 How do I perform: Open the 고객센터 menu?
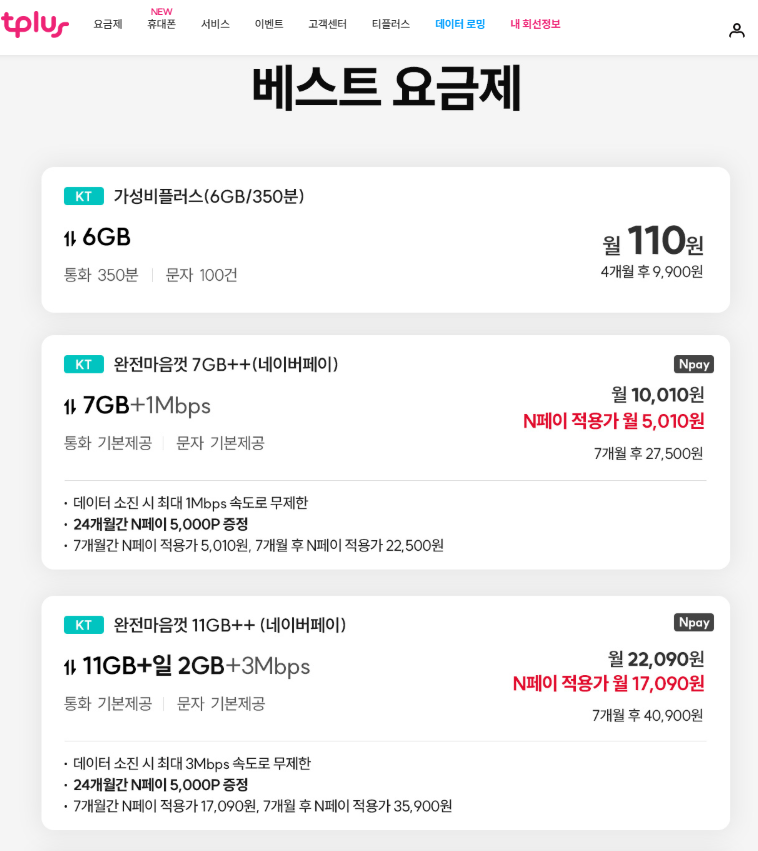point(327,24)
